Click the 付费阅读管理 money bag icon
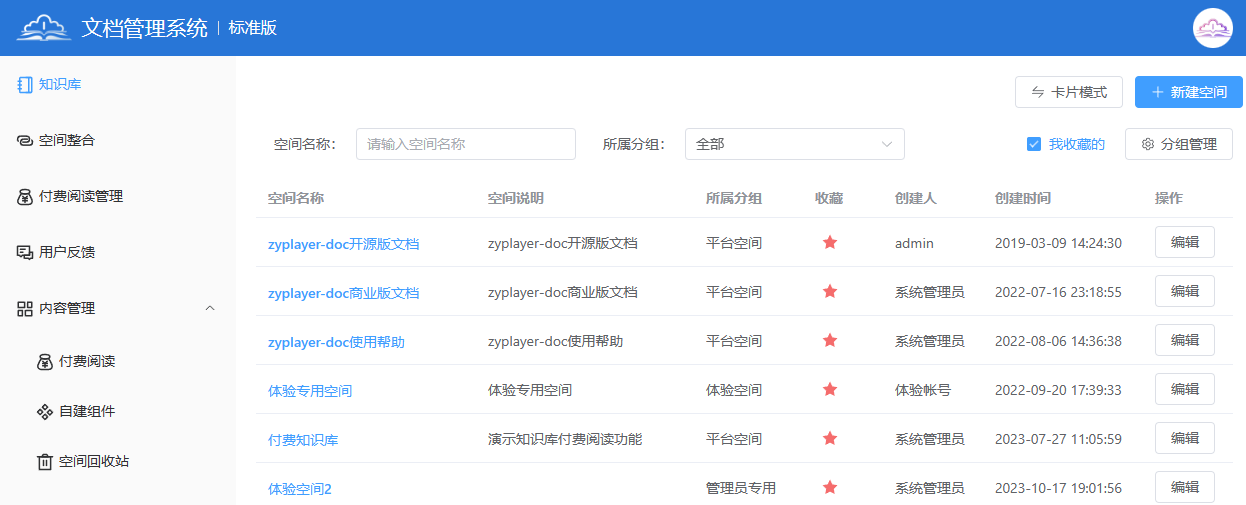 coord(25,197)
